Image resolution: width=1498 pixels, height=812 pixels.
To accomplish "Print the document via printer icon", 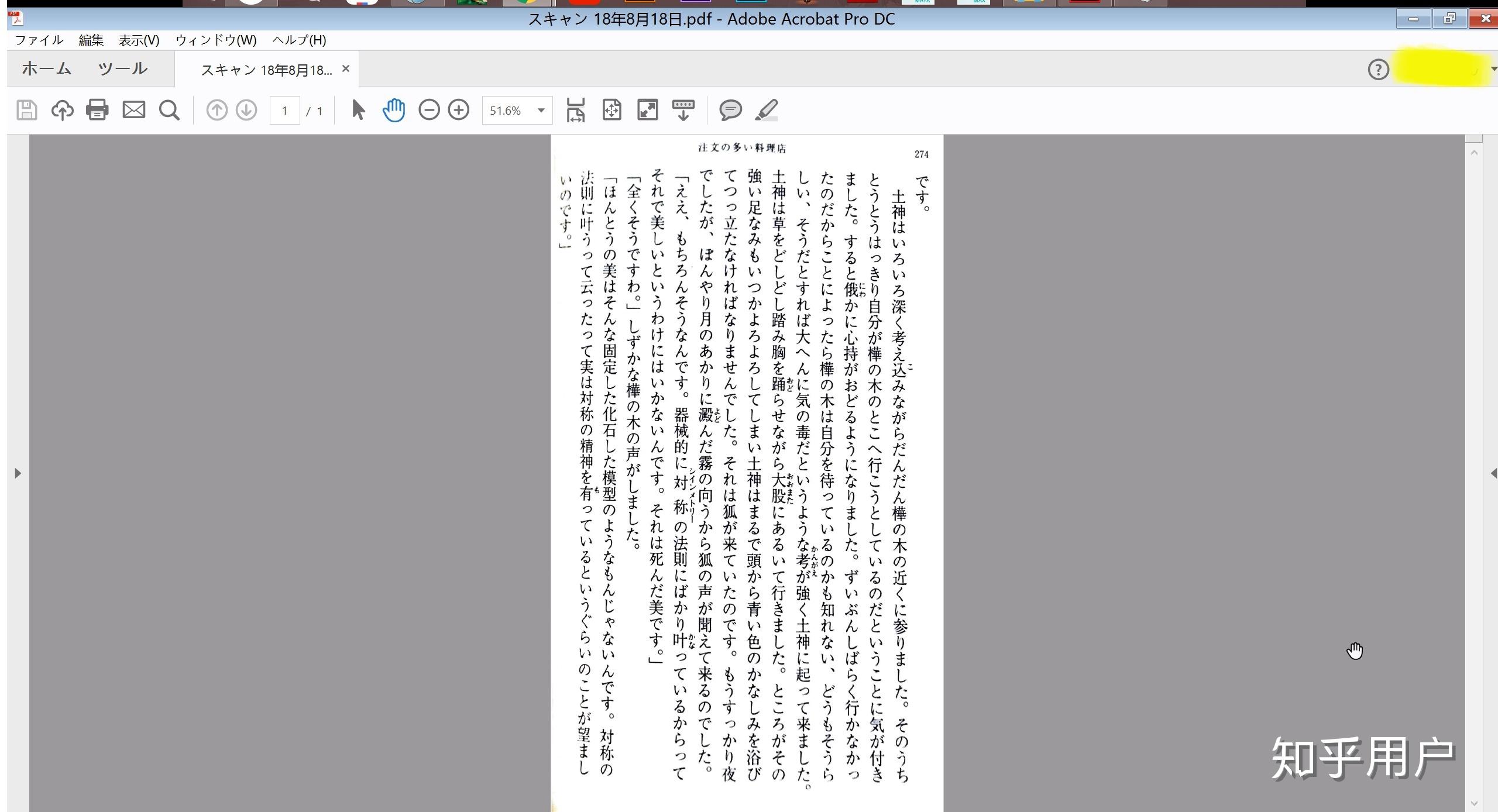I will (97, 110).
